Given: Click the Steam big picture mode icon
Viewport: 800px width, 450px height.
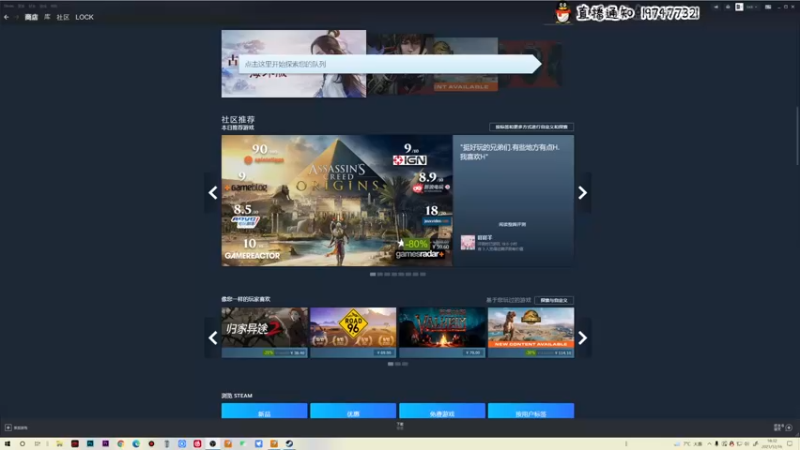Looking at the screenshot, I should (768, 7).
